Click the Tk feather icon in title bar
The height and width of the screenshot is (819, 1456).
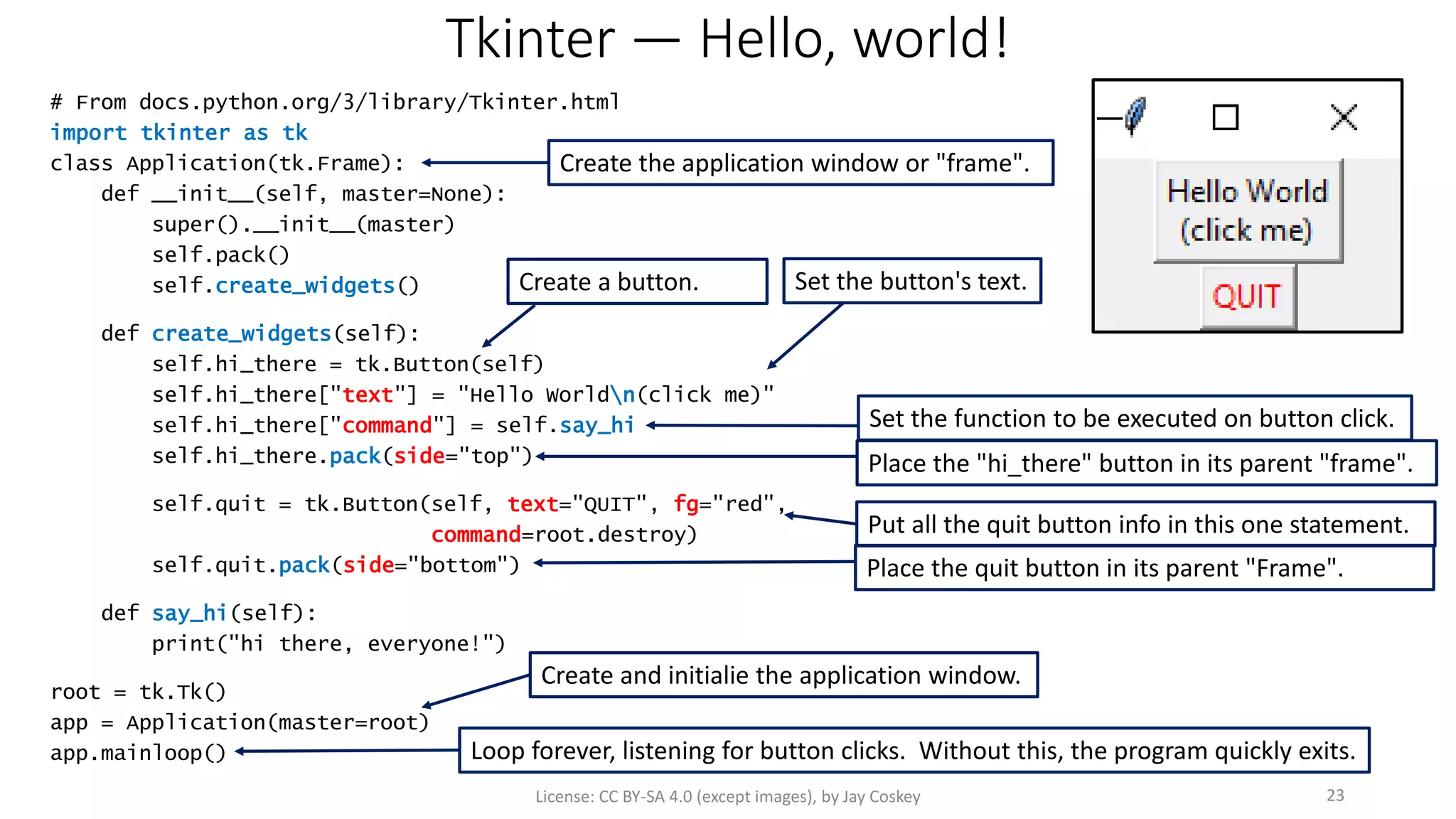coord(1135,116)
